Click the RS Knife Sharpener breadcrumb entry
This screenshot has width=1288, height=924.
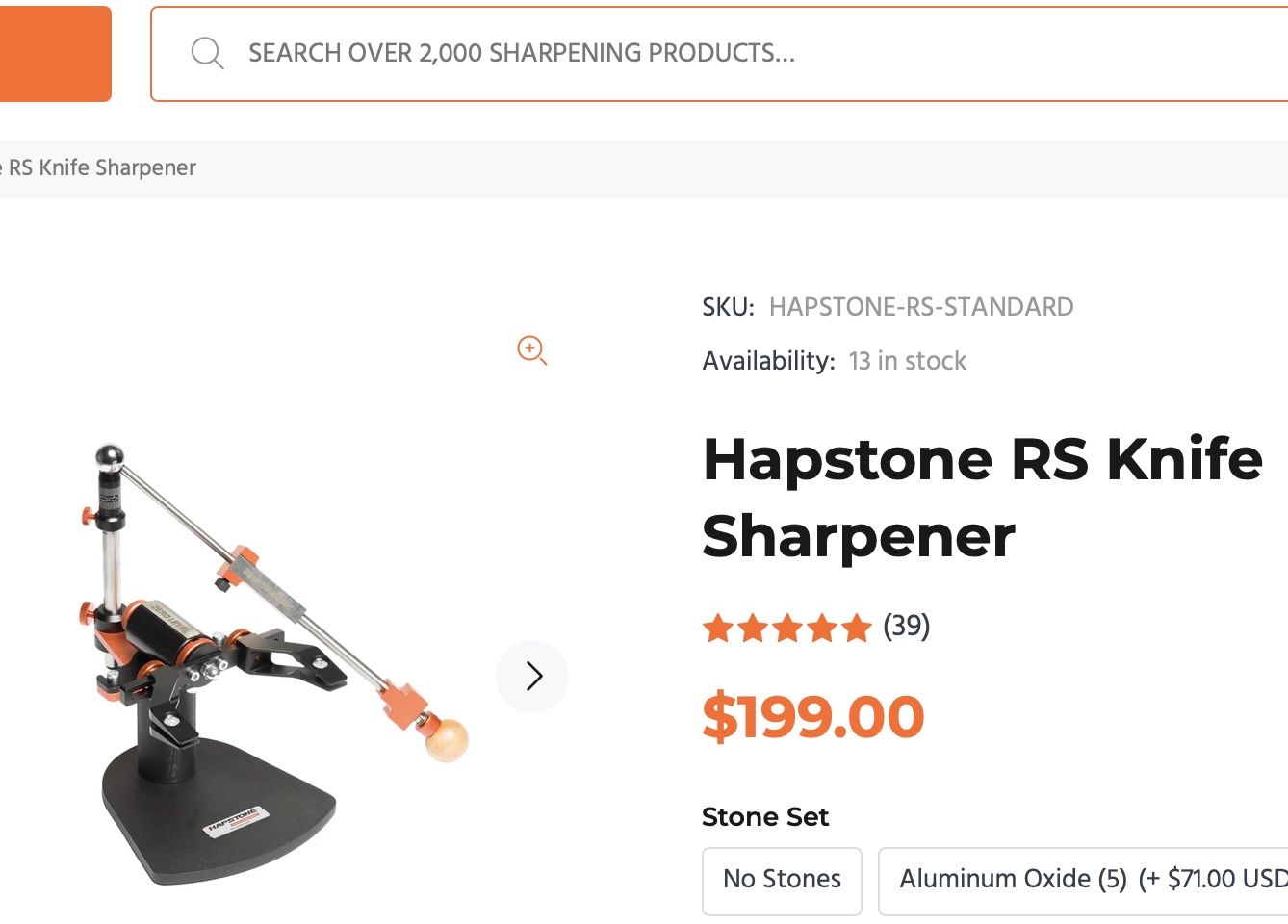(98, 167)
